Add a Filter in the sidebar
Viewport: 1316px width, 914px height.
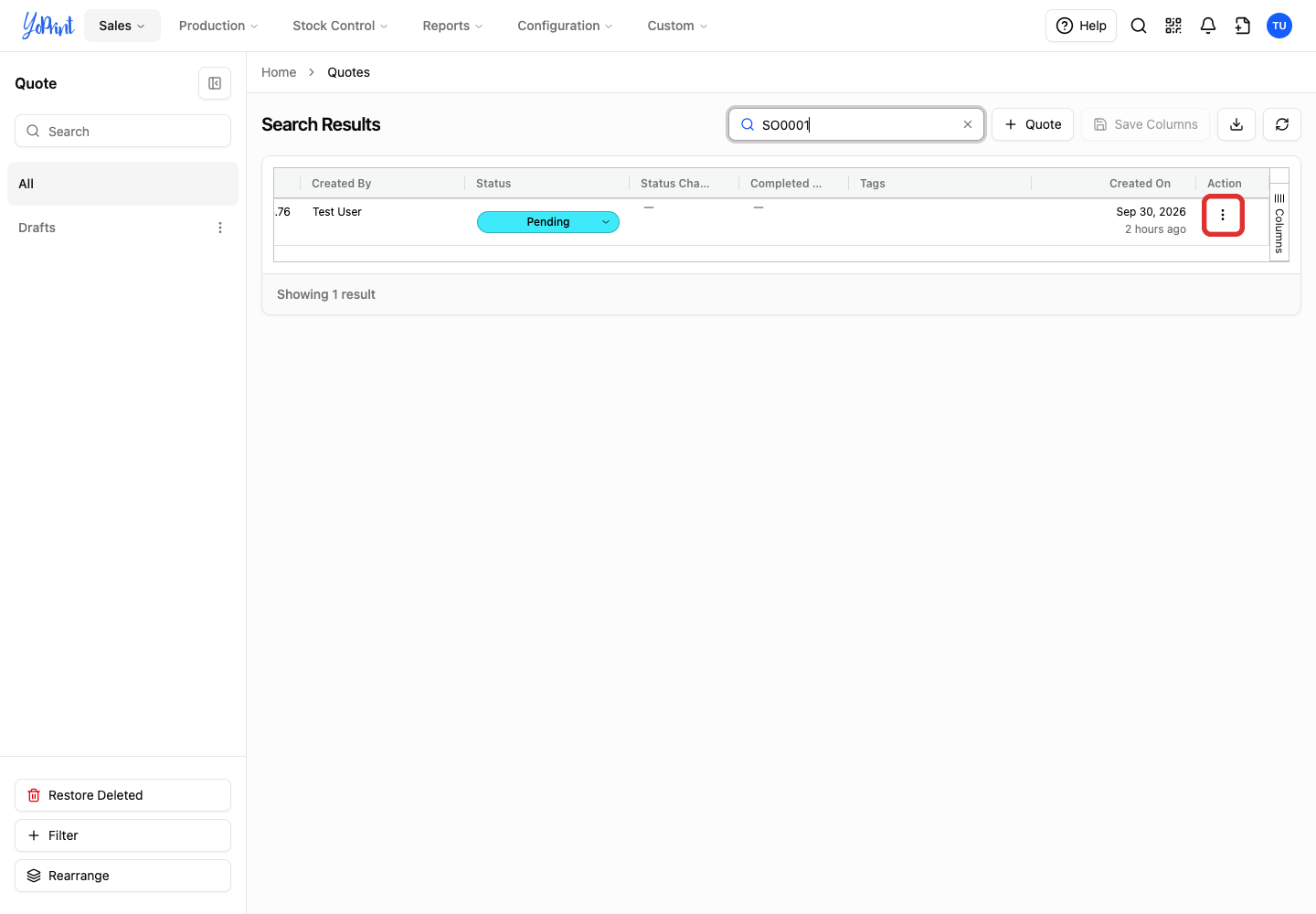pyautogui.click(x=122, y=835)
